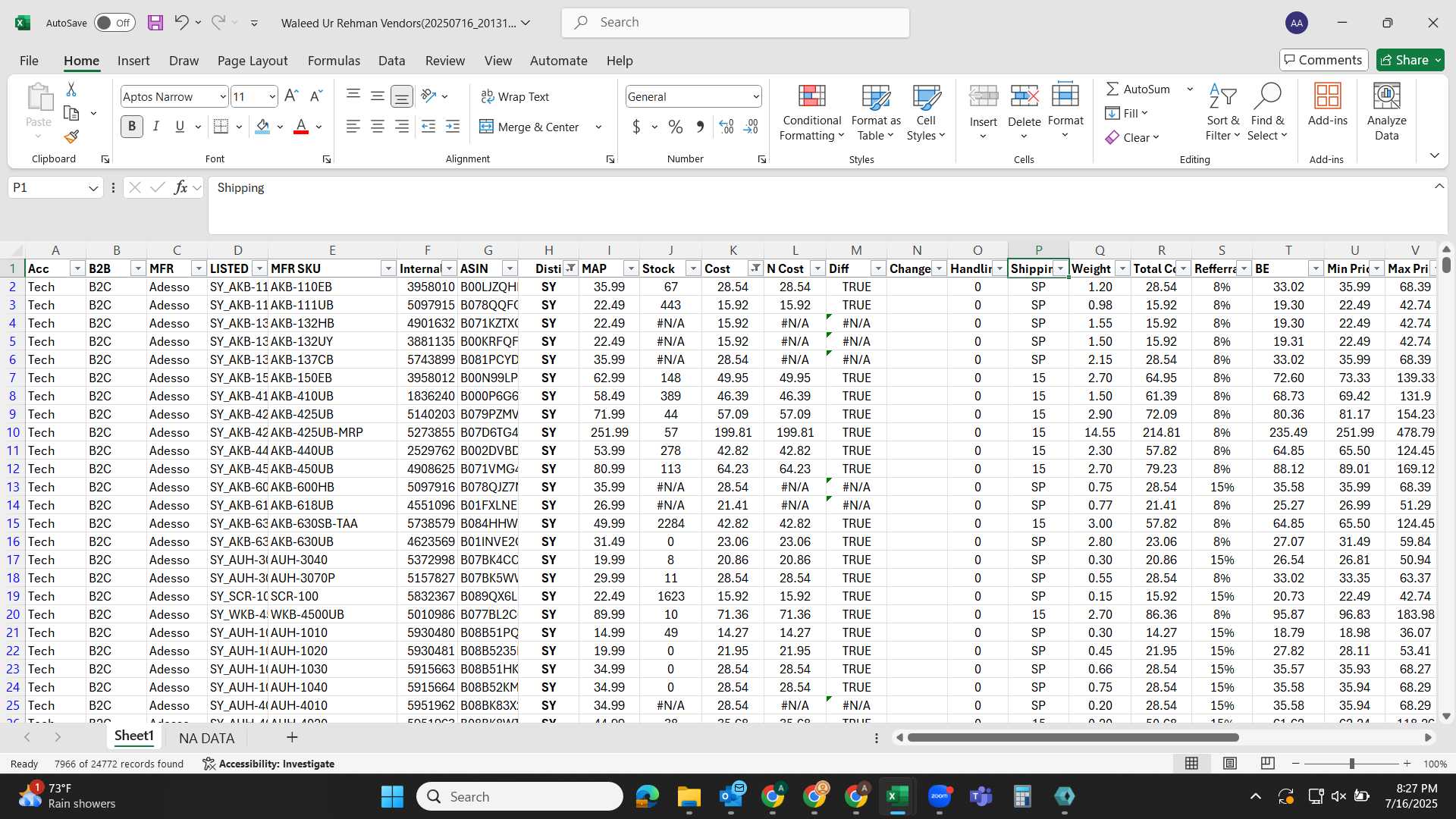Toggle the AutoSave switch
Screen dimensions: 1456x819
(115, 23)
